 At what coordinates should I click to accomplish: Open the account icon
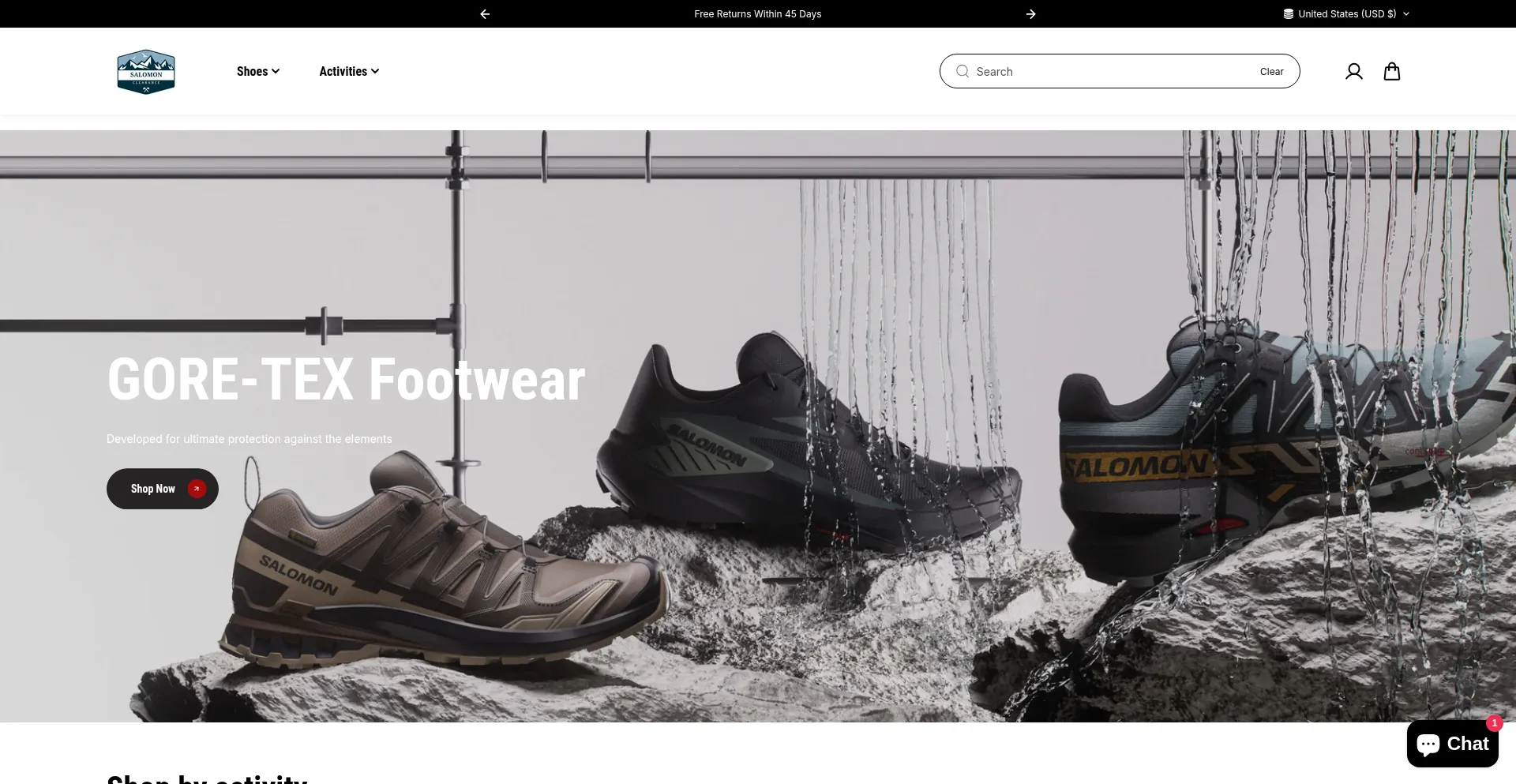click(x=1353, y=71)
